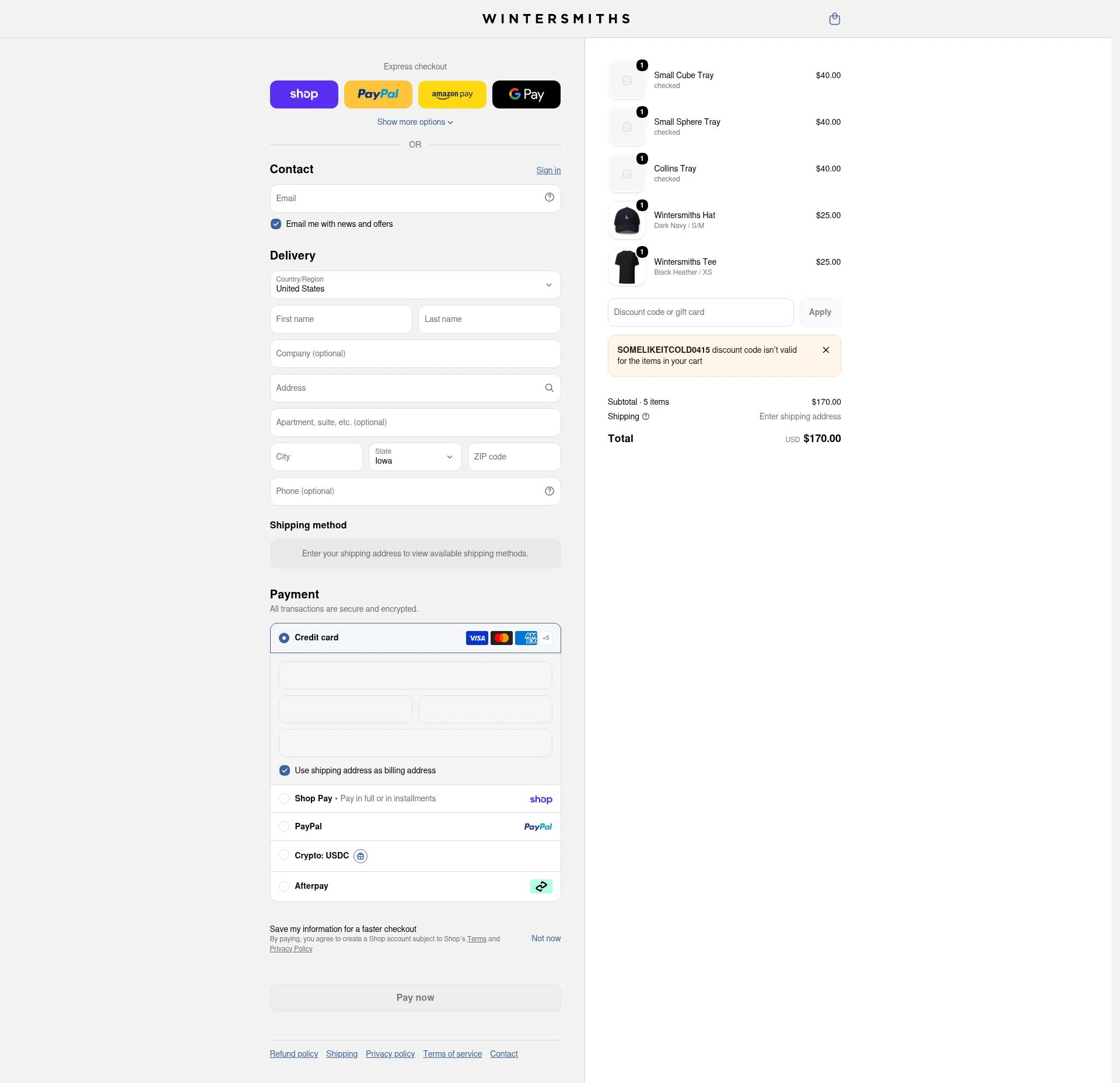The image size is (1120, 1083).
Task: Click the plus five more cards badge
Action: tap(546, 638)
